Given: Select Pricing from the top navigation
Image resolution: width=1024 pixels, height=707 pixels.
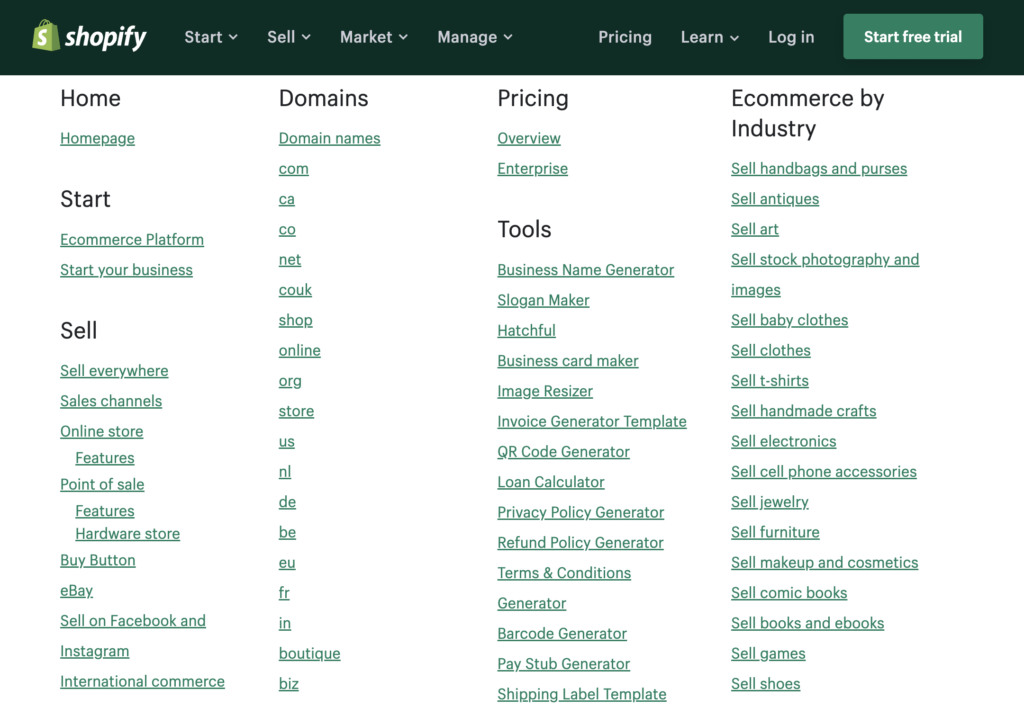Looking at the screenshot, I should tap(625, 37).
